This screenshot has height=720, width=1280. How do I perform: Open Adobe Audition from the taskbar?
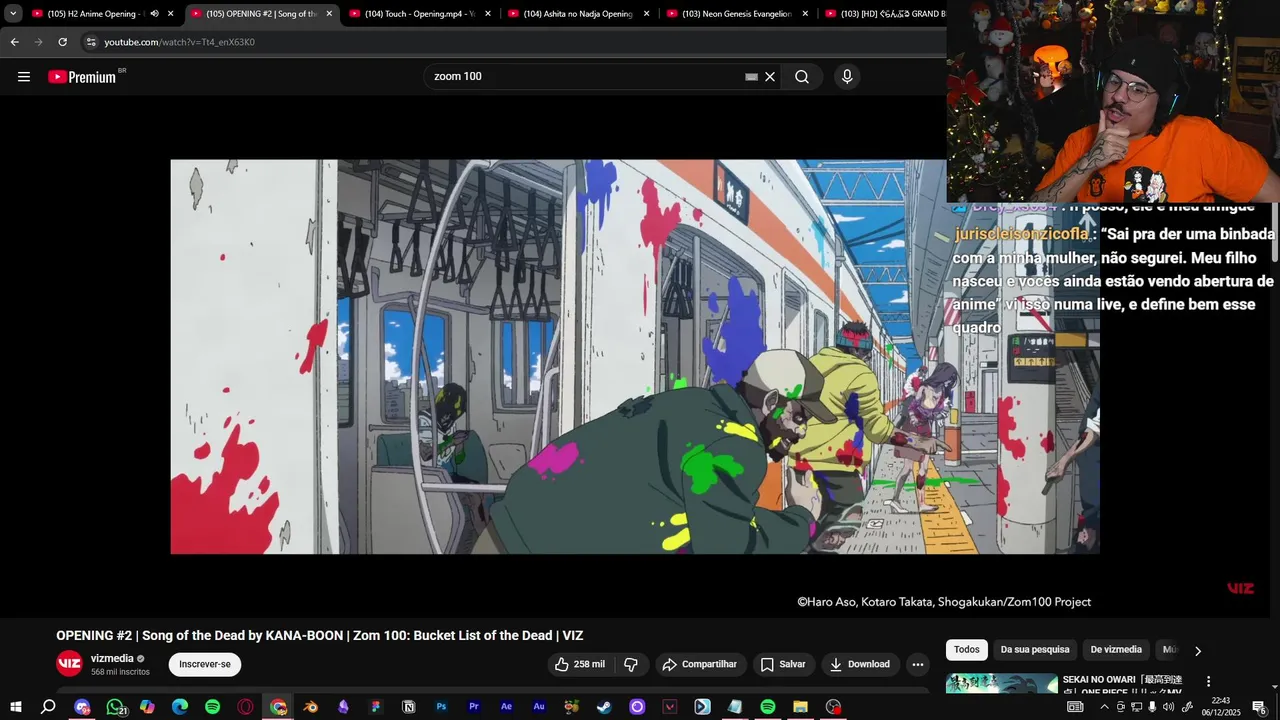pos(539,707)
